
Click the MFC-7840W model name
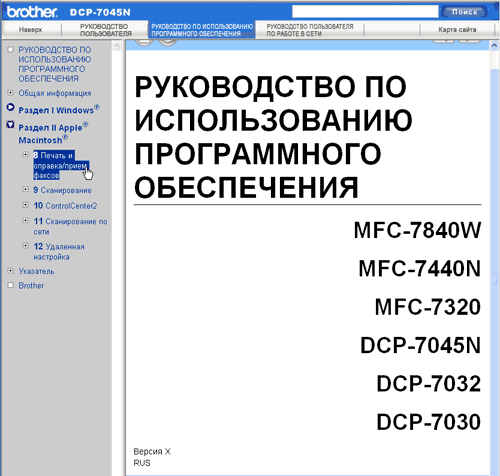417,230
